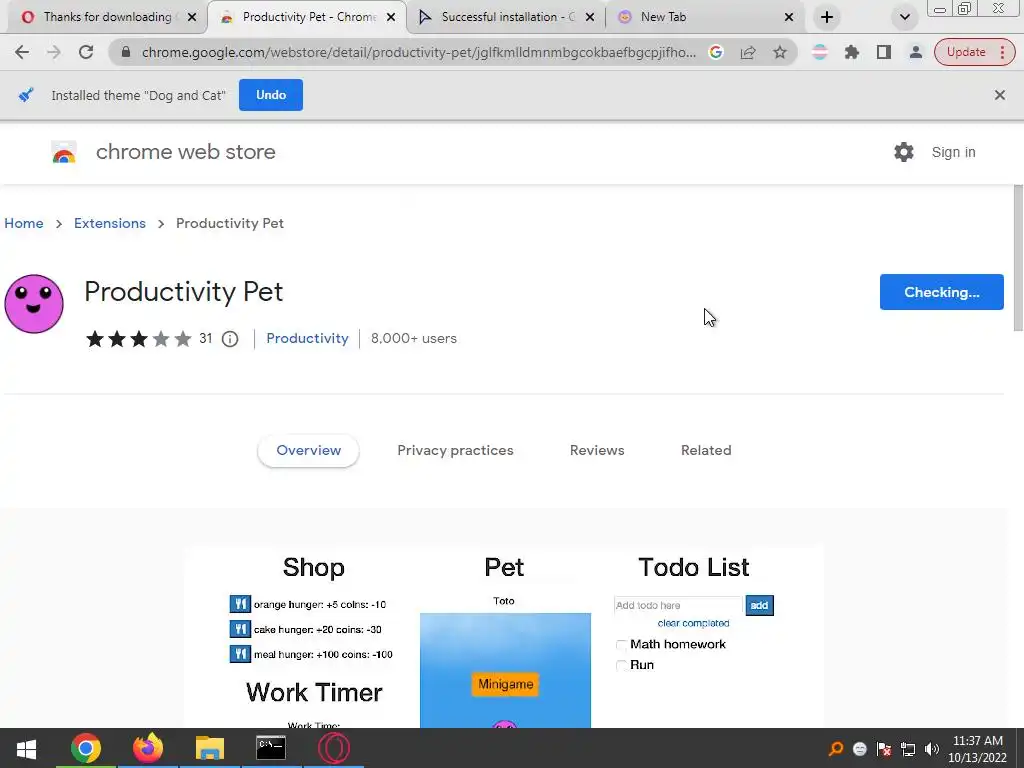
Task: Click the volume speaker tray icon
Action: (x=932, y=749)
